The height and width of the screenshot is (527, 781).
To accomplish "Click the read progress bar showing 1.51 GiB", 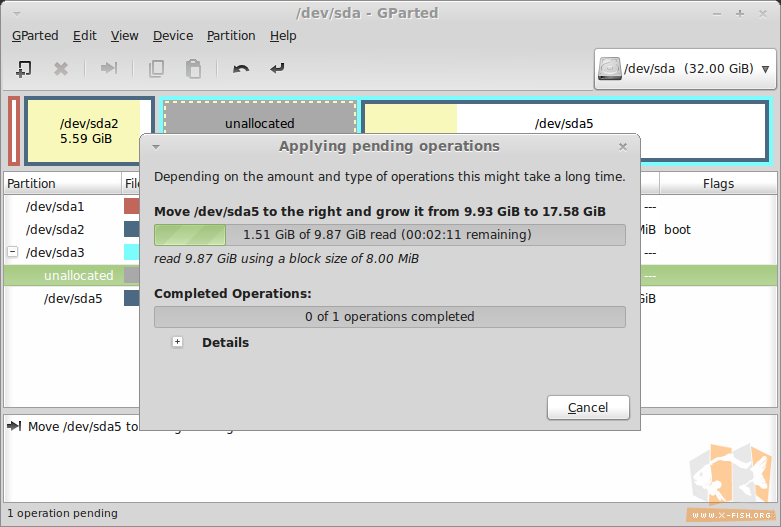I will (390, 235).
